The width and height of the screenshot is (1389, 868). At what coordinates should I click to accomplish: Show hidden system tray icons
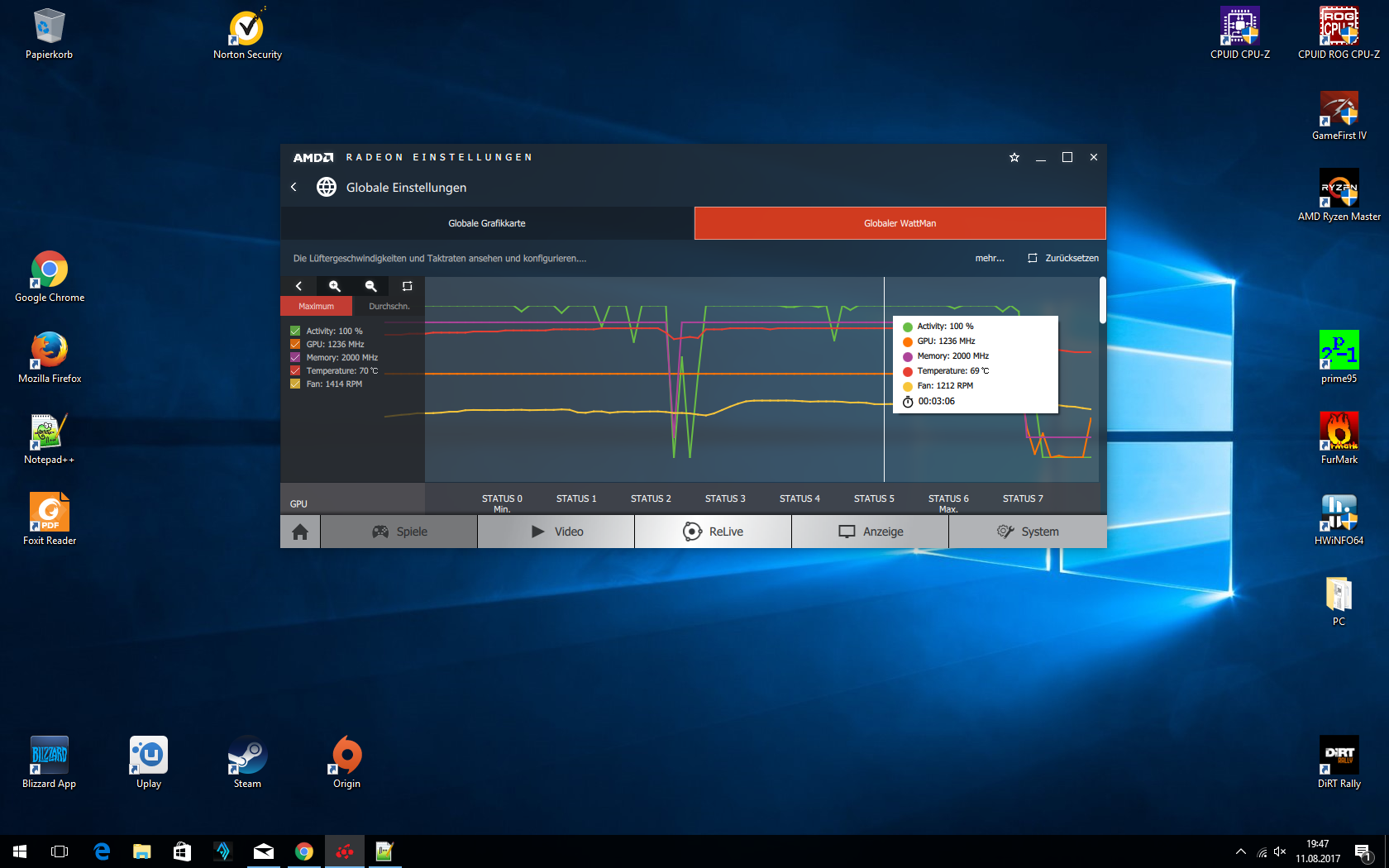coord(1240,851)
